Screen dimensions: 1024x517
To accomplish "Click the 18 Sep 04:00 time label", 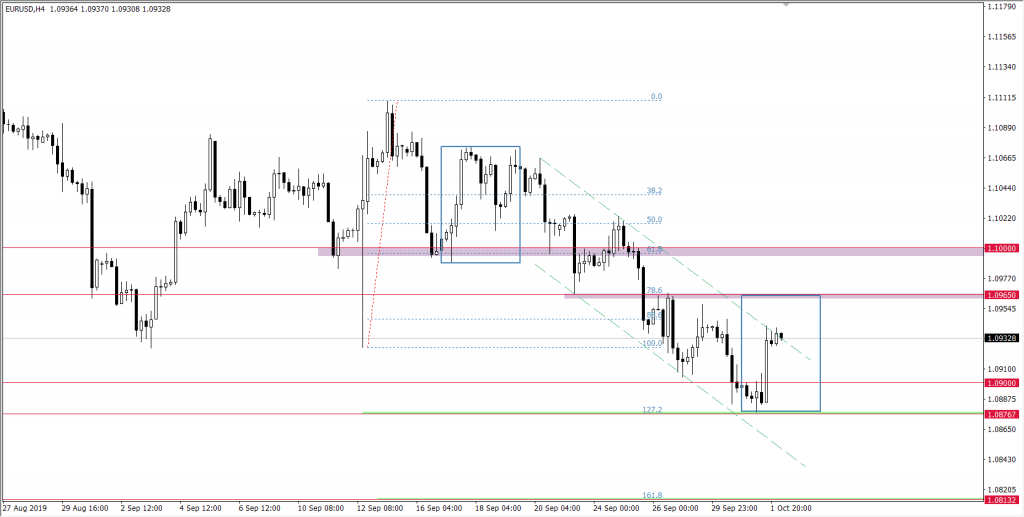I will tap(499, 508).
